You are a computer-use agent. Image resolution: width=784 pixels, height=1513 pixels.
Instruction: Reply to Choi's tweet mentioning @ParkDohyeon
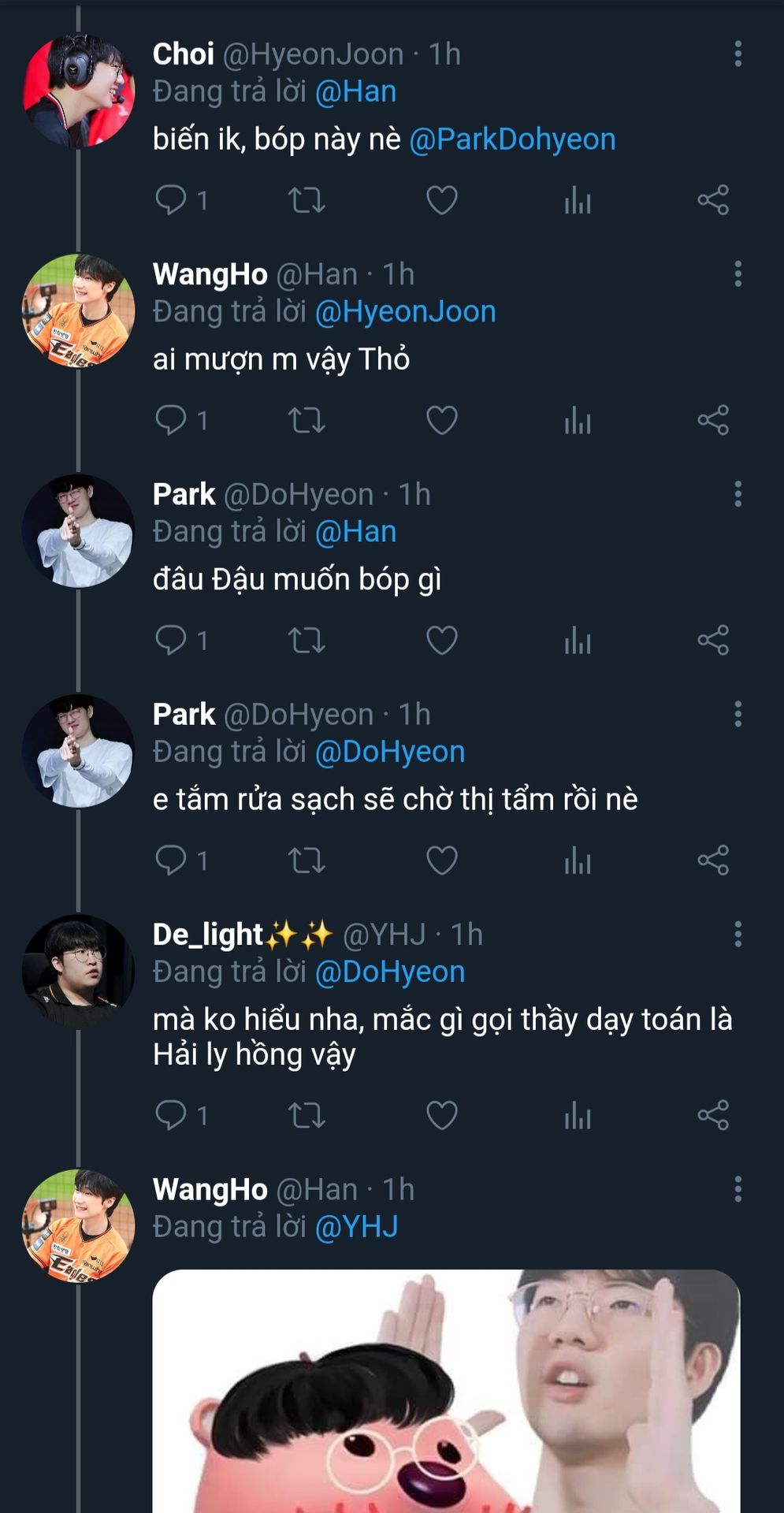[x=171, y=200]
